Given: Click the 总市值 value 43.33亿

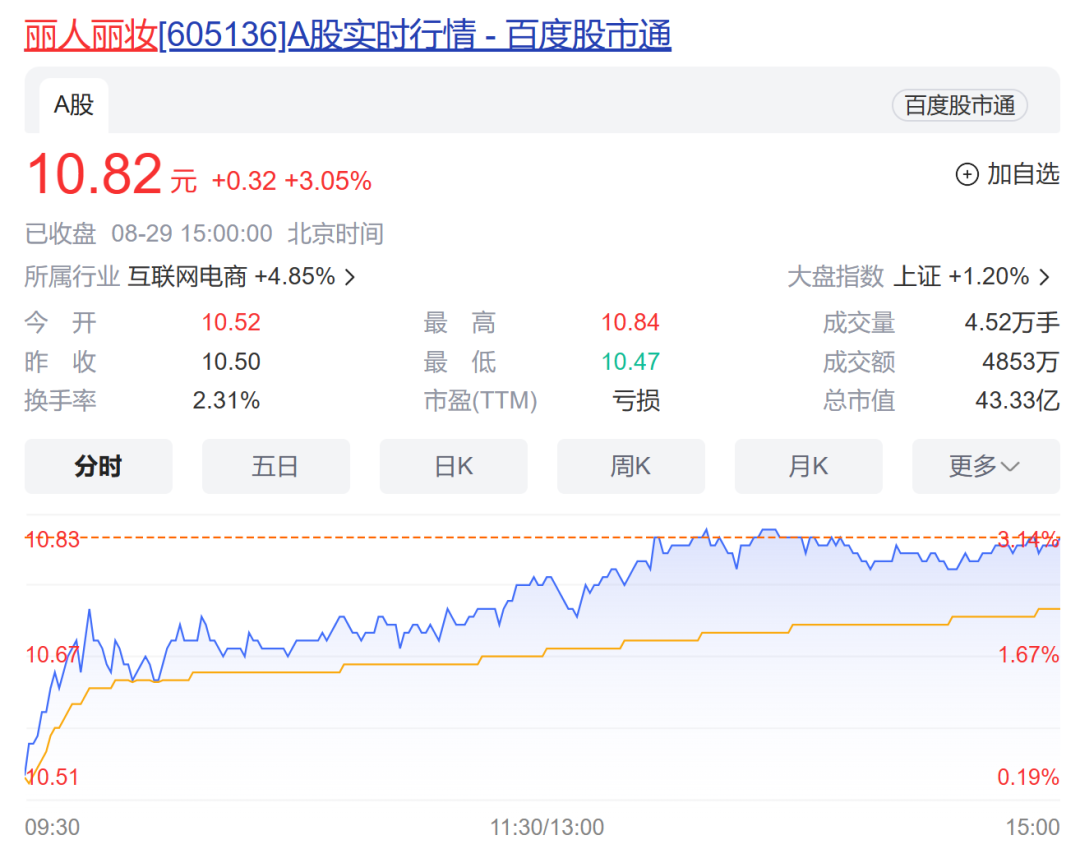Looking at the screenshot, I should click(x=1017, y=400).
